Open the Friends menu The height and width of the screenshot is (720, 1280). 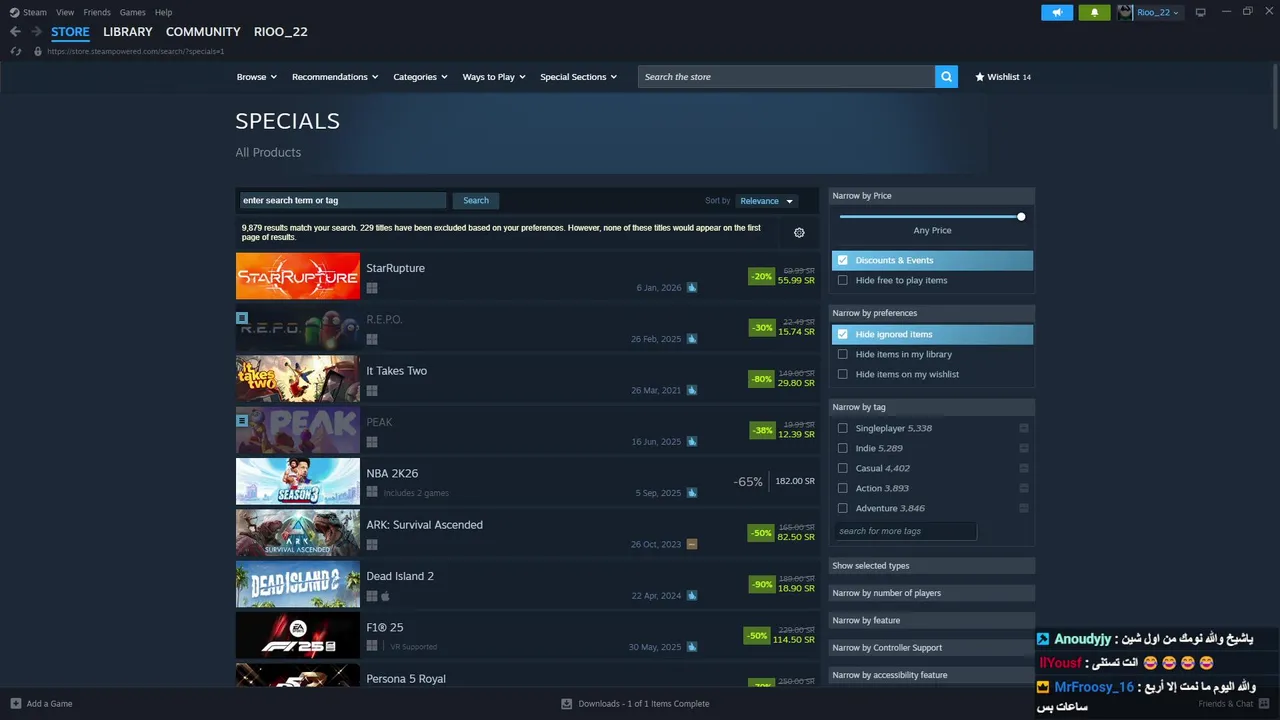(x=97, y=12)
